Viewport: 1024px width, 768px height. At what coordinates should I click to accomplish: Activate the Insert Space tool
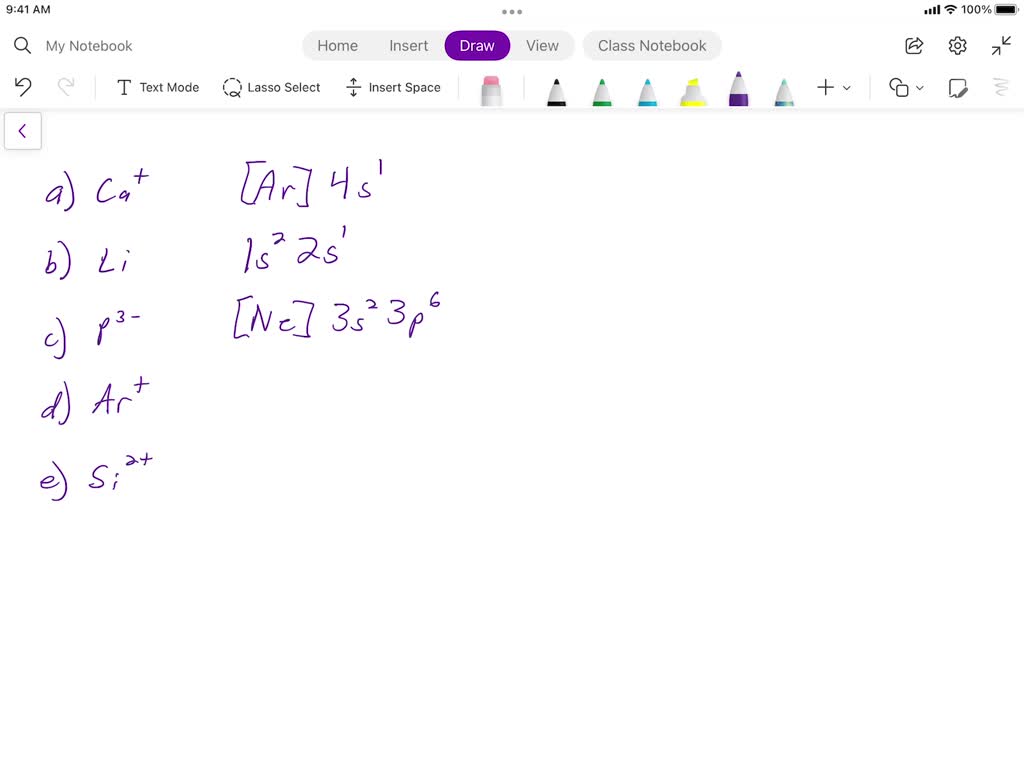(394, 87)
